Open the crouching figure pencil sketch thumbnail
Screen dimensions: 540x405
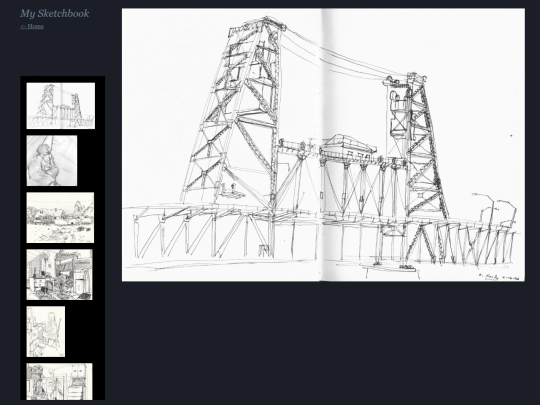[52, 160]
